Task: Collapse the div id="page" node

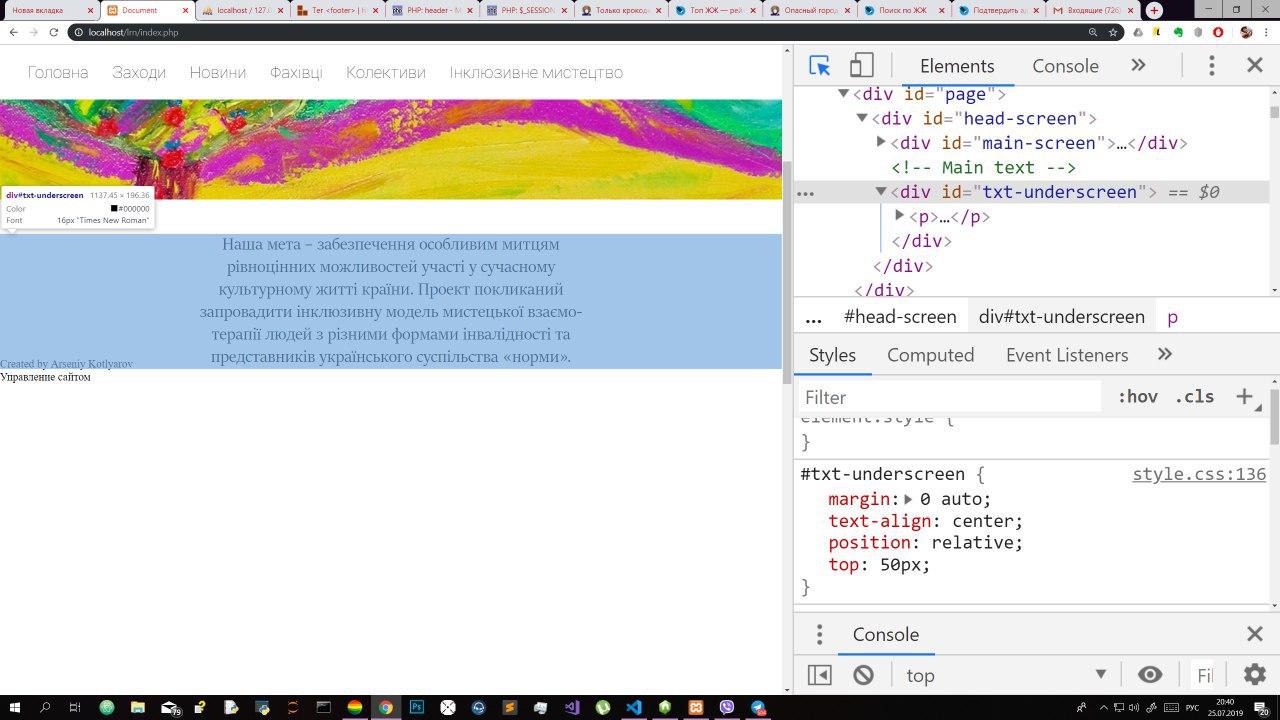Action: (844, 94)
